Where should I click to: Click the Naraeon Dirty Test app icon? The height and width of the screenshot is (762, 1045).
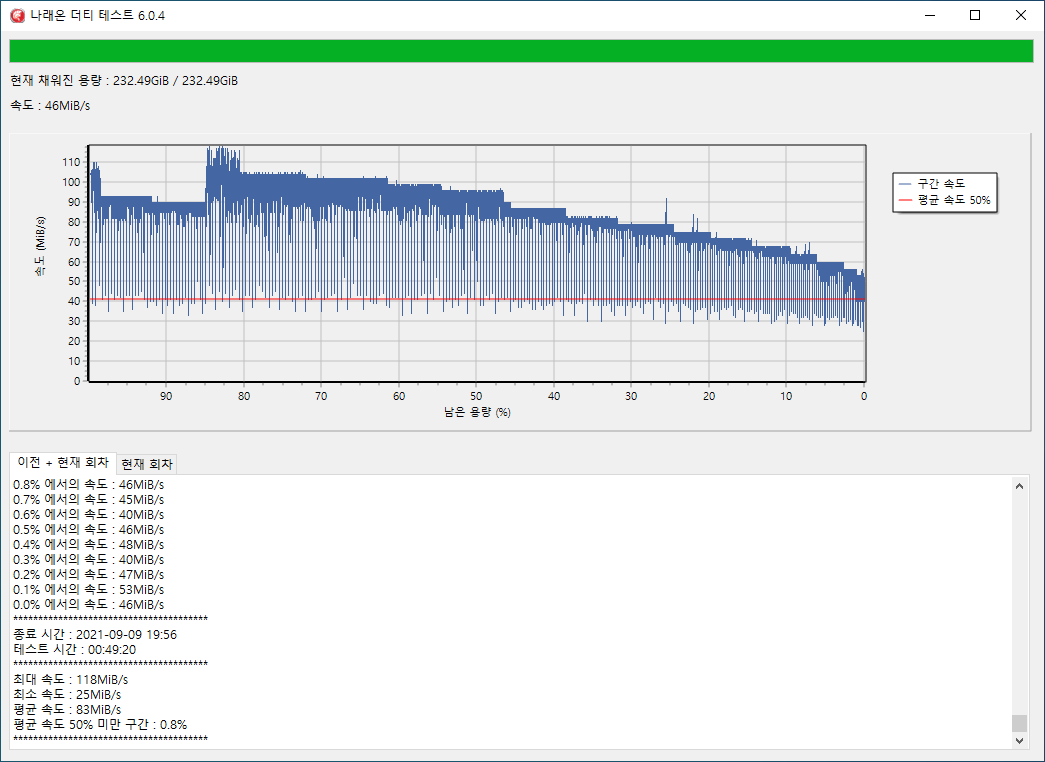[x=17, y=15]
